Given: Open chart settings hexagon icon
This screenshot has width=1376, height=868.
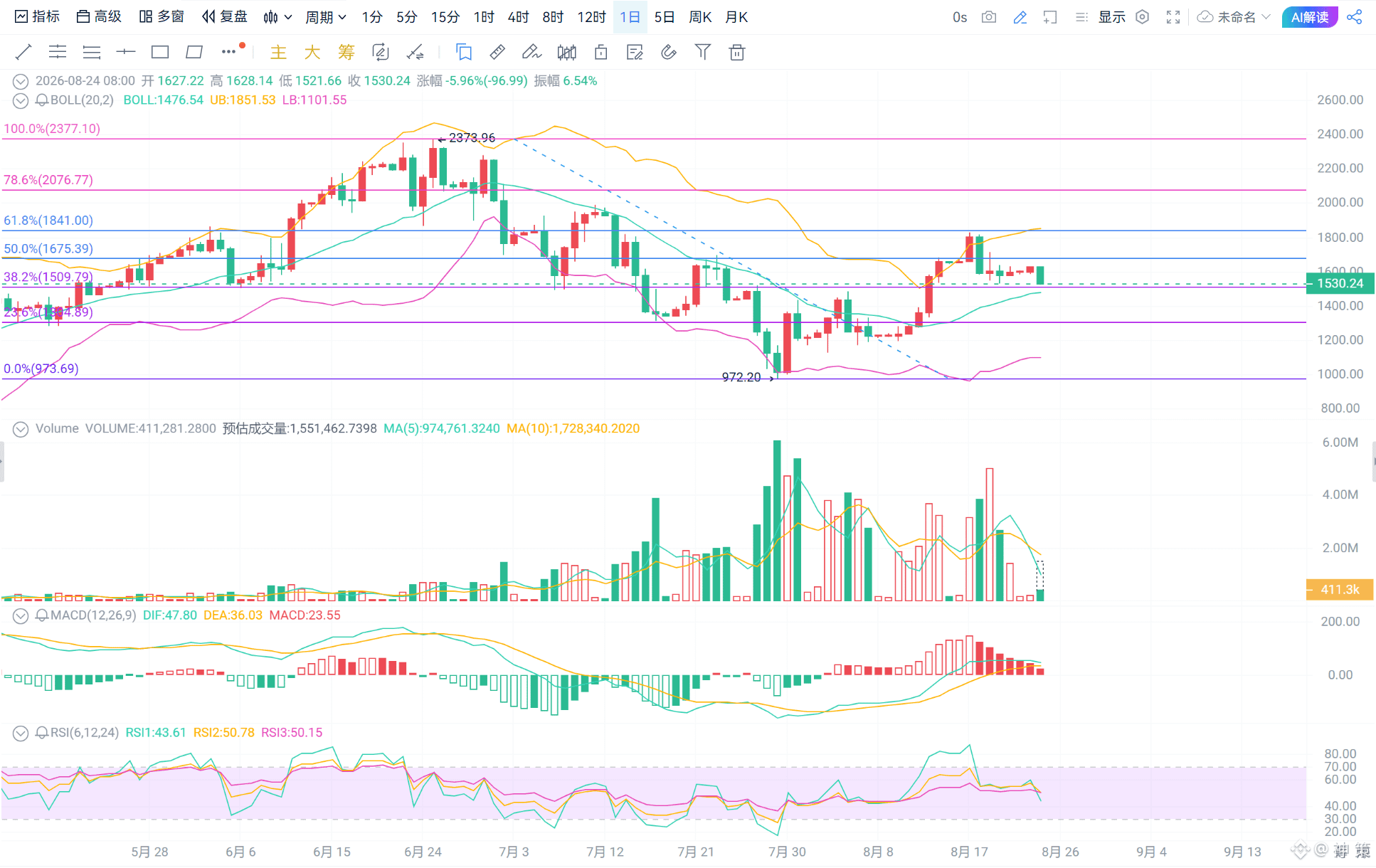Looking at the screenshot, I should (1143, 17).
